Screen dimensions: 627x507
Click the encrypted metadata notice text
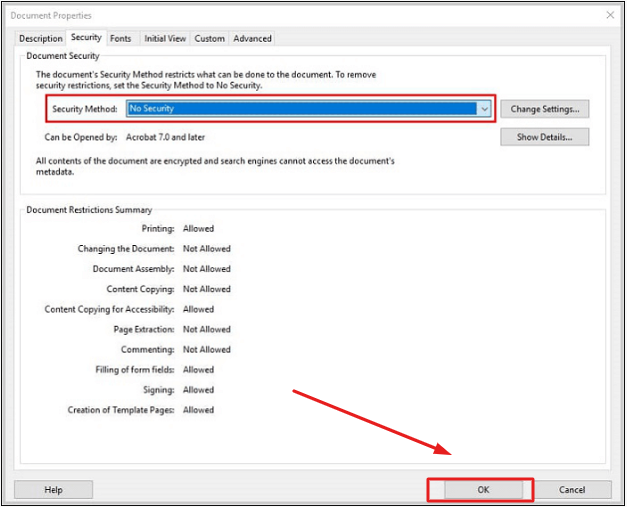click(215, 166)
